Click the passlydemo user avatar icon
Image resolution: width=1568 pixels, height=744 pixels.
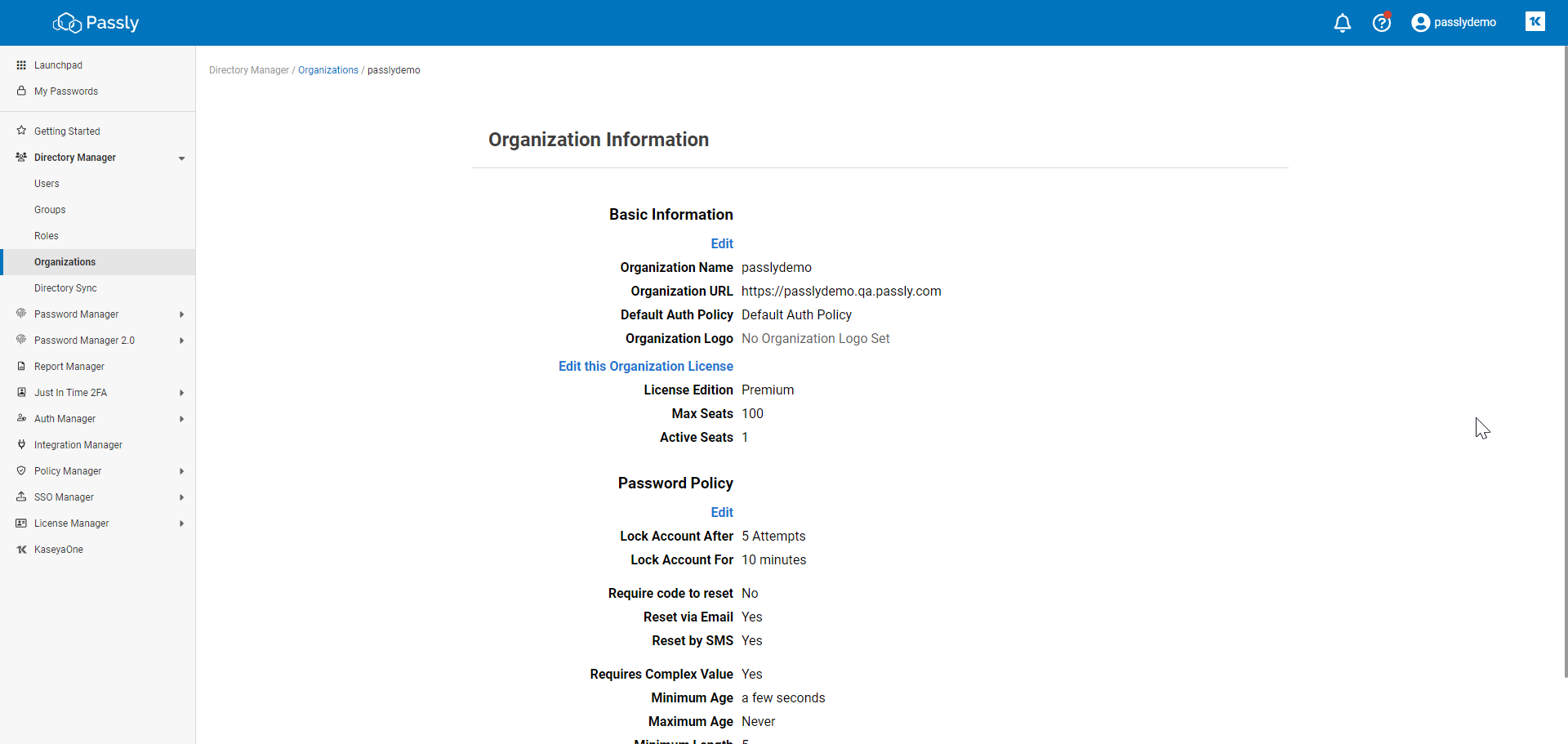1421,23
